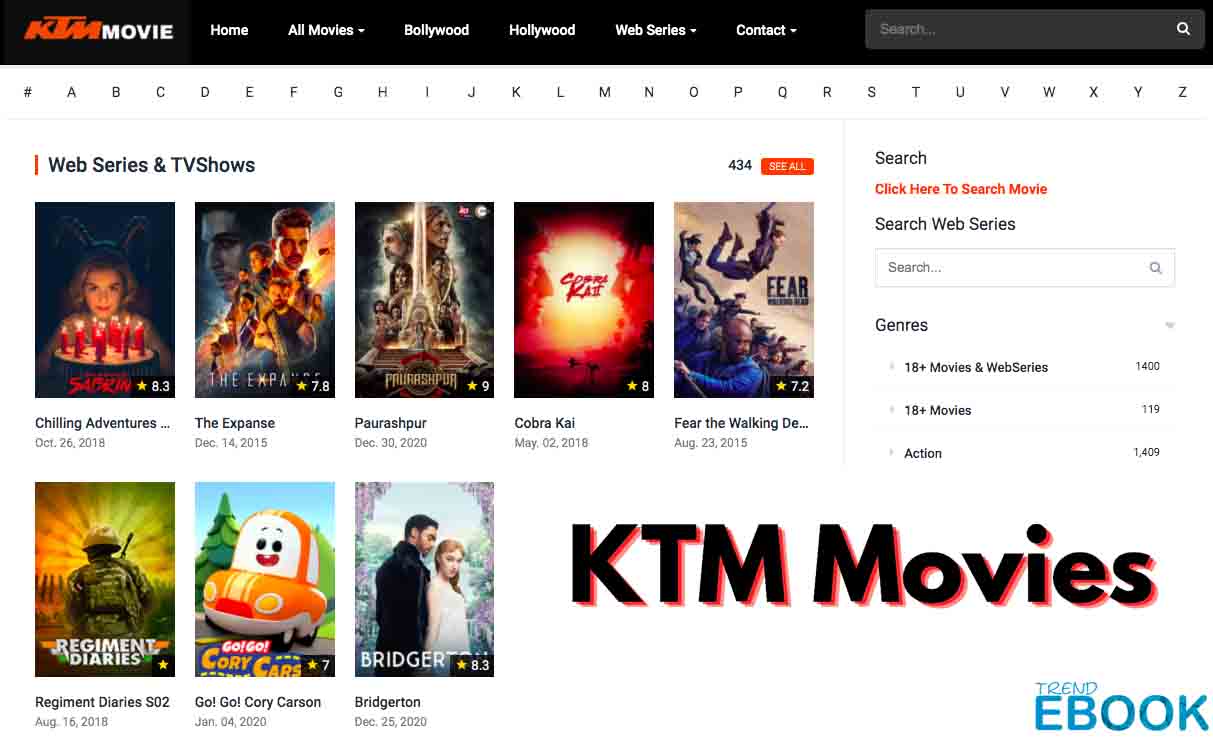Open Go! Go! Cory Carson poster
The height and width of the screenshot is (739, 1213).
[265, 579]
